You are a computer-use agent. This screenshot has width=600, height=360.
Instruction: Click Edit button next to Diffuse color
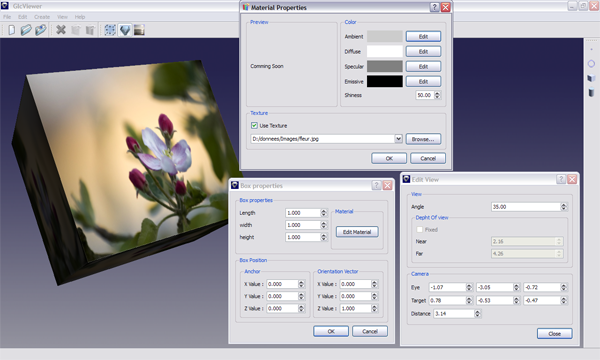click(x=423, y=51)
